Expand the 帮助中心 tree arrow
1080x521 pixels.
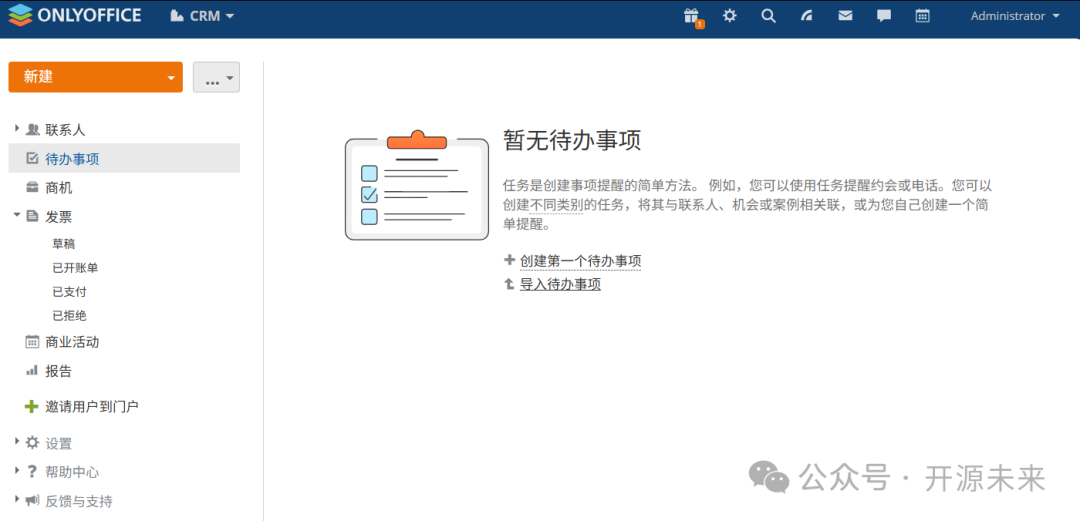click(17, 470)
